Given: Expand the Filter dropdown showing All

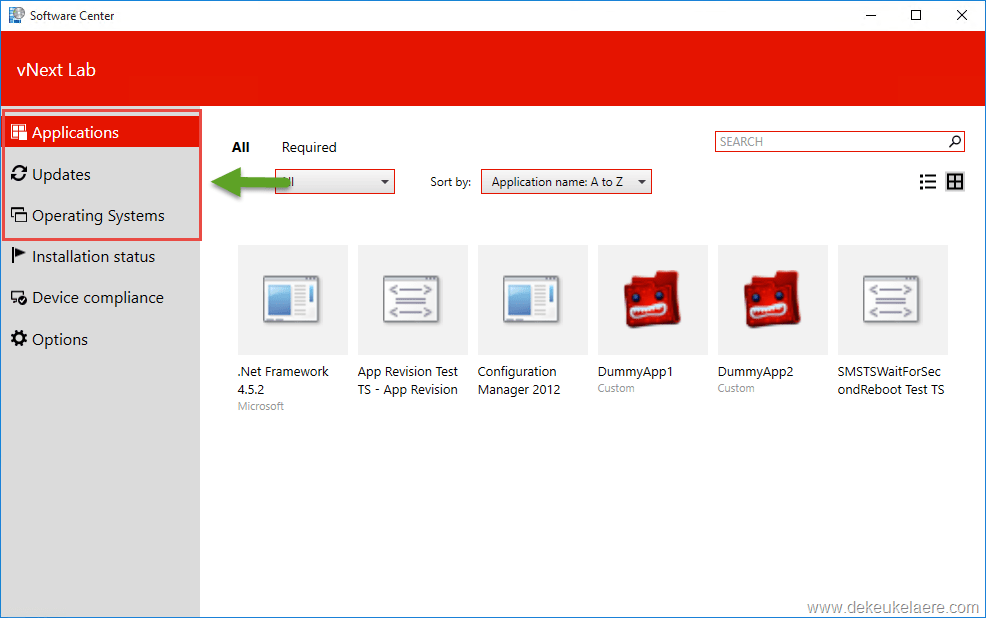Looking at the screenshot, I should click(x=335, y=182).
